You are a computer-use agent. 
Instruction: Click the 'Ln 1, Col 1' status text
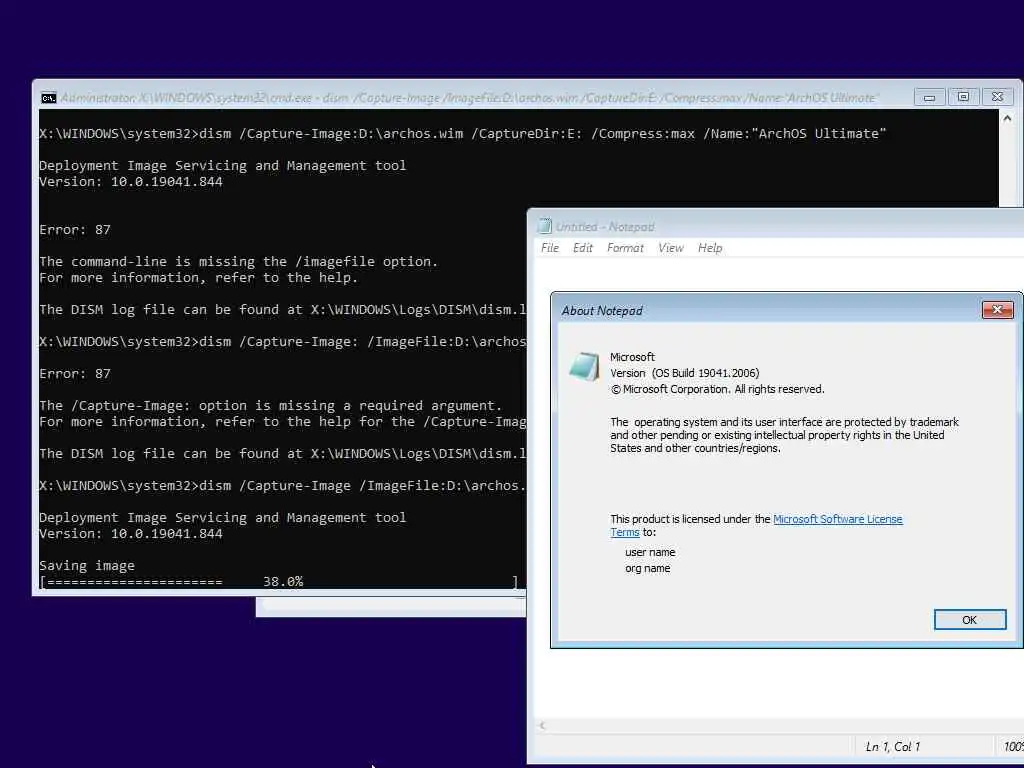tap(893, 746)
